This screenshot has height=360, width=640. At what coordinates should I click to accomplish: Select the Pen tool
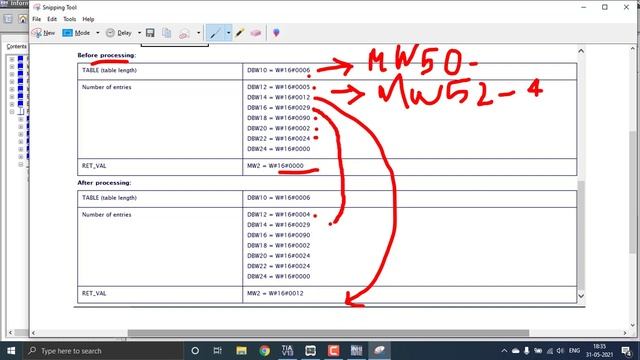click(x=215, y=33)
